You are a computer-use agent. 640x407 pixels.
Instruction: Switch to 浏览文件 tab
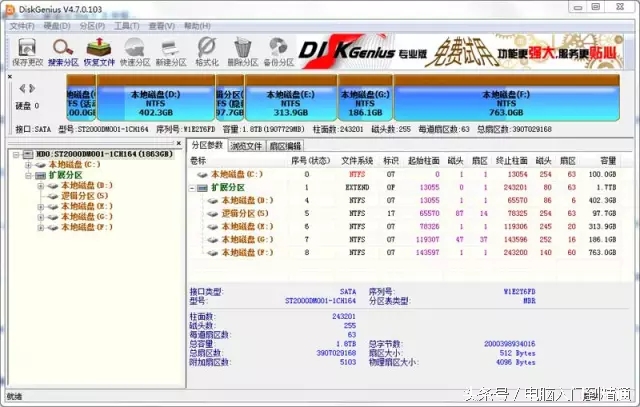(246, 146)
